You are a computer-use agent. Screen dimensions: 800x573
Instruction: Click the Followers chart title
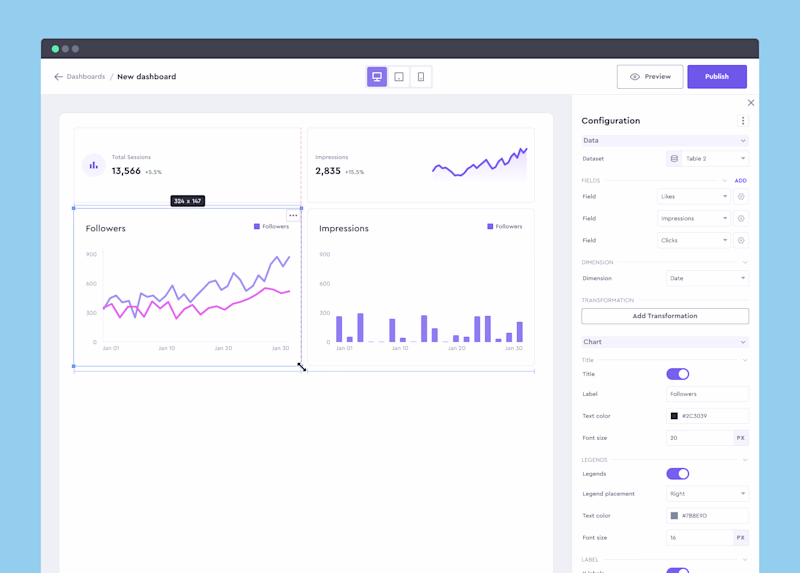tap(106, 229)
